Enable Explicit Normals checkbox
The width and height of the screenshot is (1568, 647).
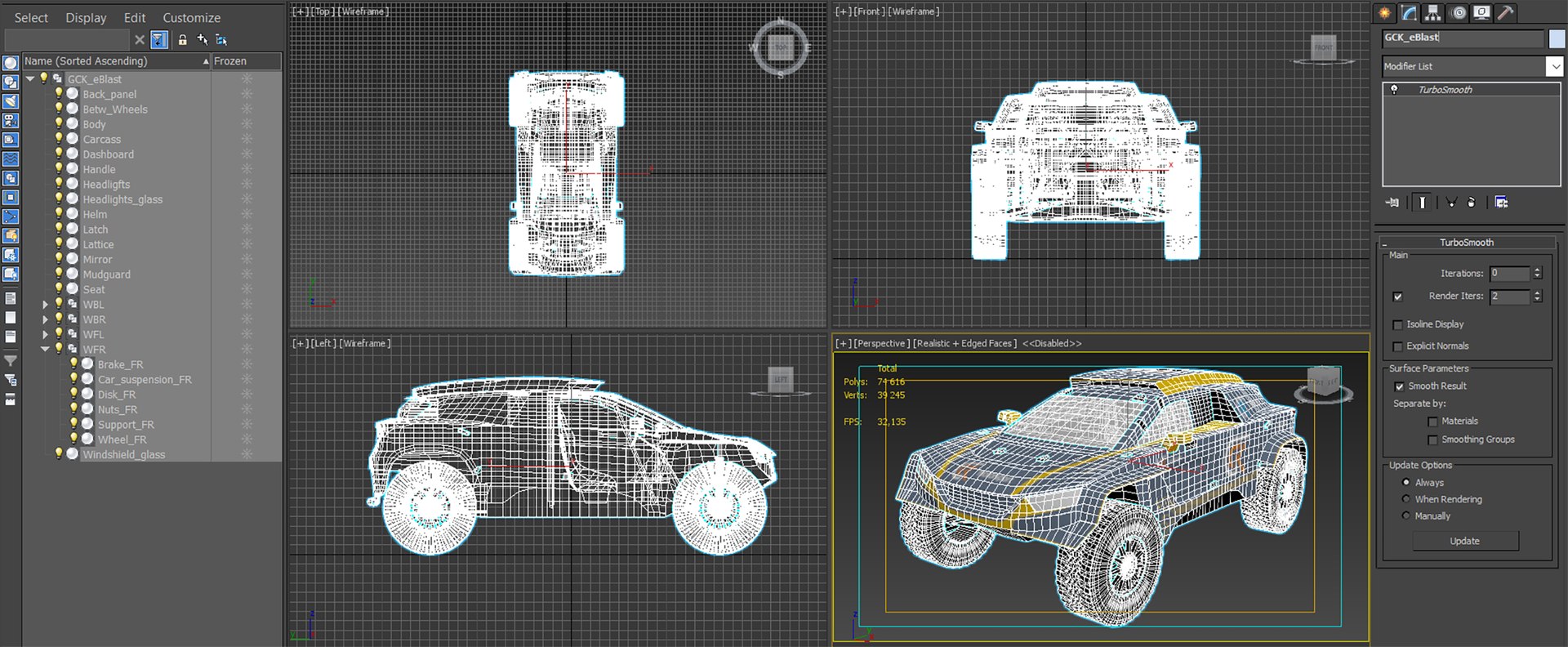pyautogui.click(x=1397, y=346)
